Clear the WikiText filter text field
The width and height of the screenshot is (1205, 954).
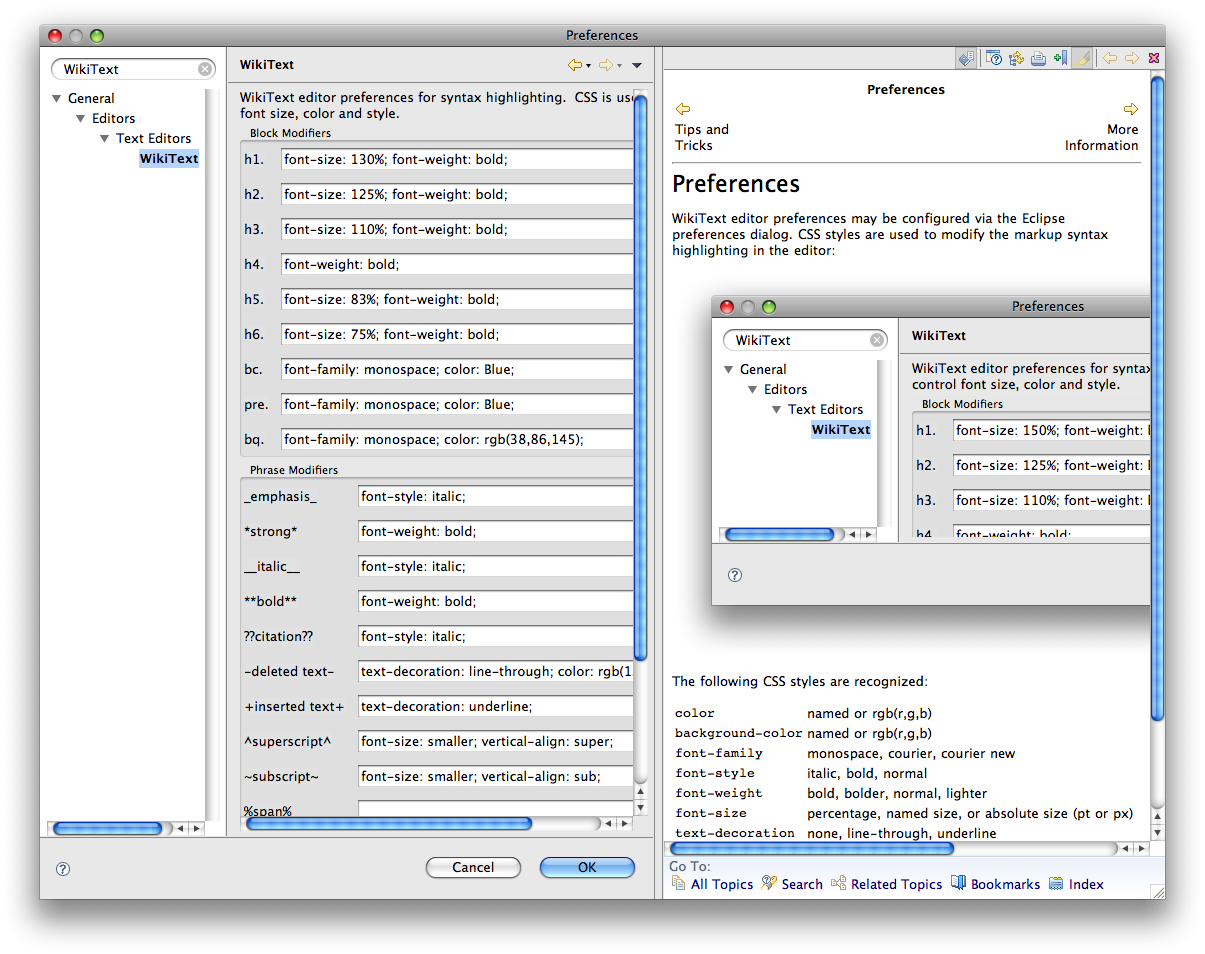tap(205, 69)
